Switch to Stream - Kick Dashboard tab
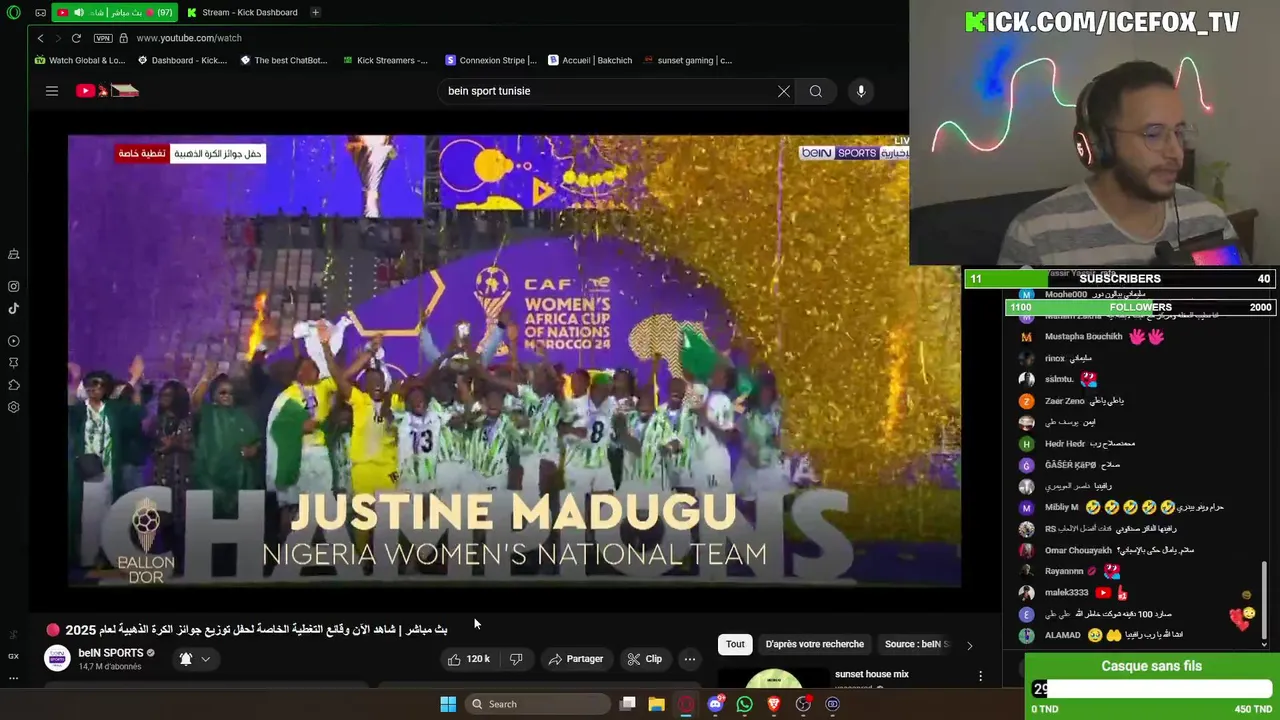Viewport: 1280px width, 720px height. coord(241,12)
